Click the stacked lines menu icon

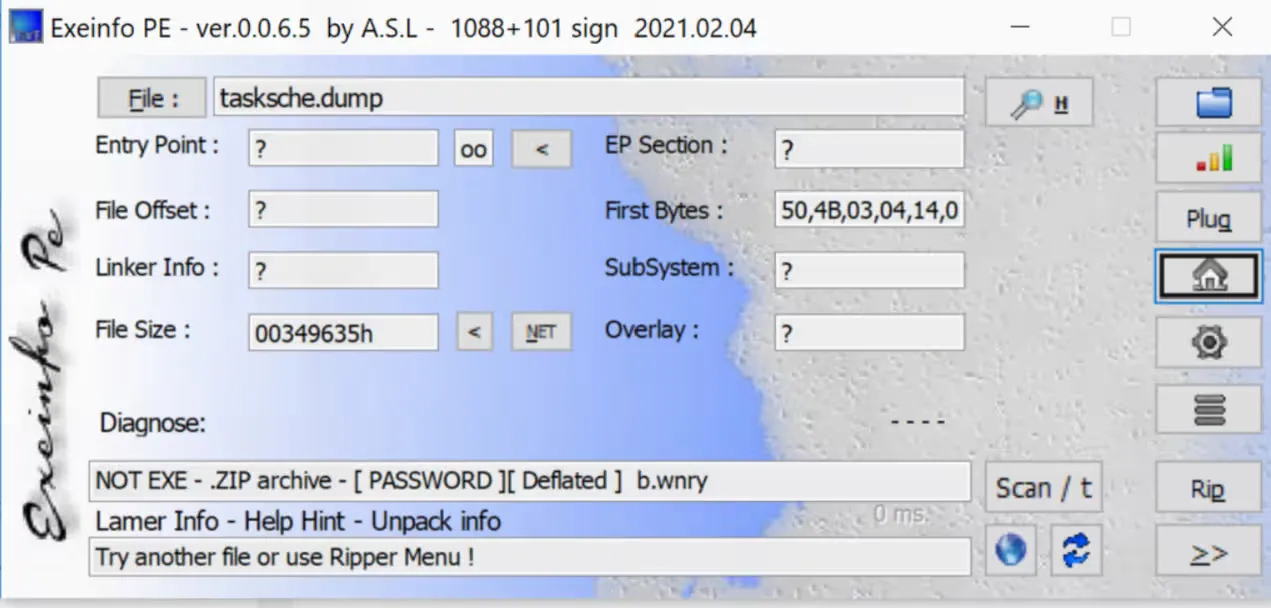coord(1208,409)
